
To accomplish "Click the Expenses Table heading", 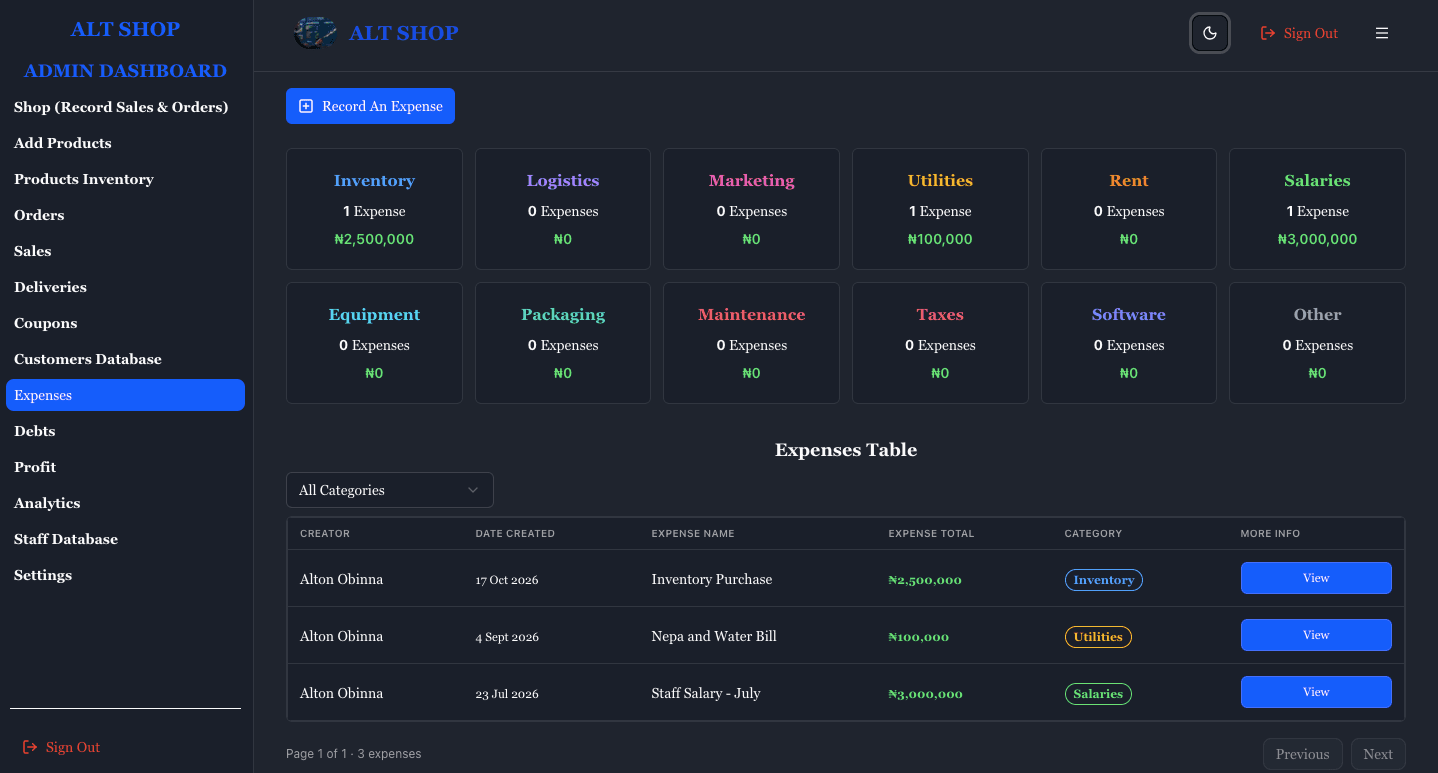I will 846,450.
